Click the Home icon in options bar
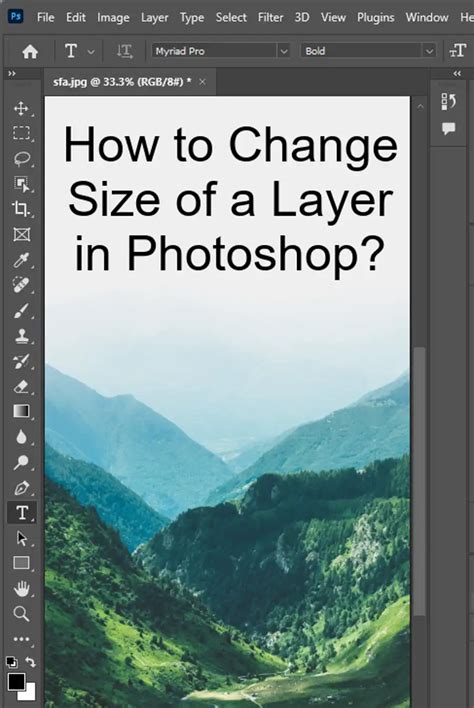Image resolution: width=474 pixels, height=708 pixels. [30, 51]
